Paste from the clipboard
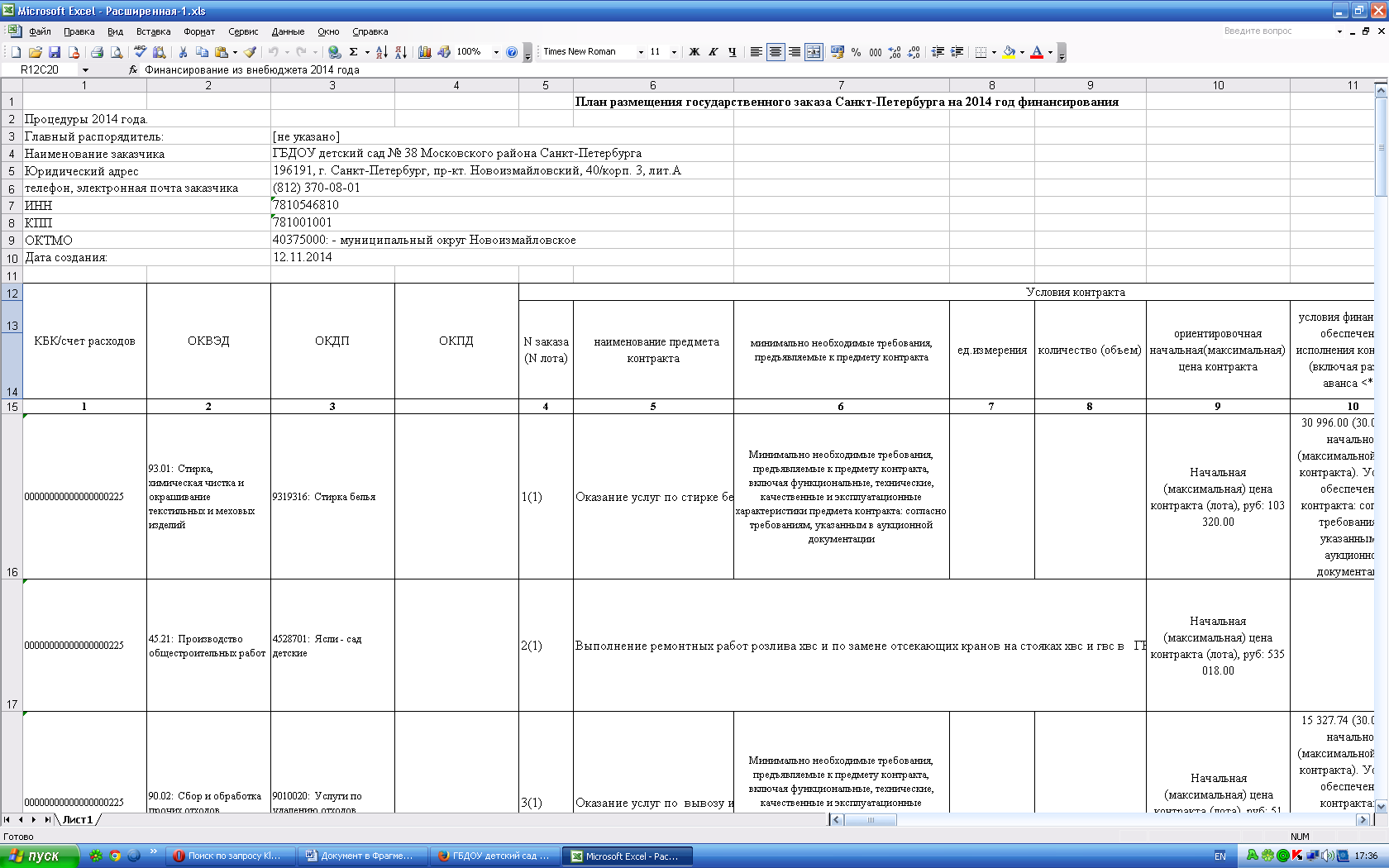1389x868 pixels. coord(221,52)
